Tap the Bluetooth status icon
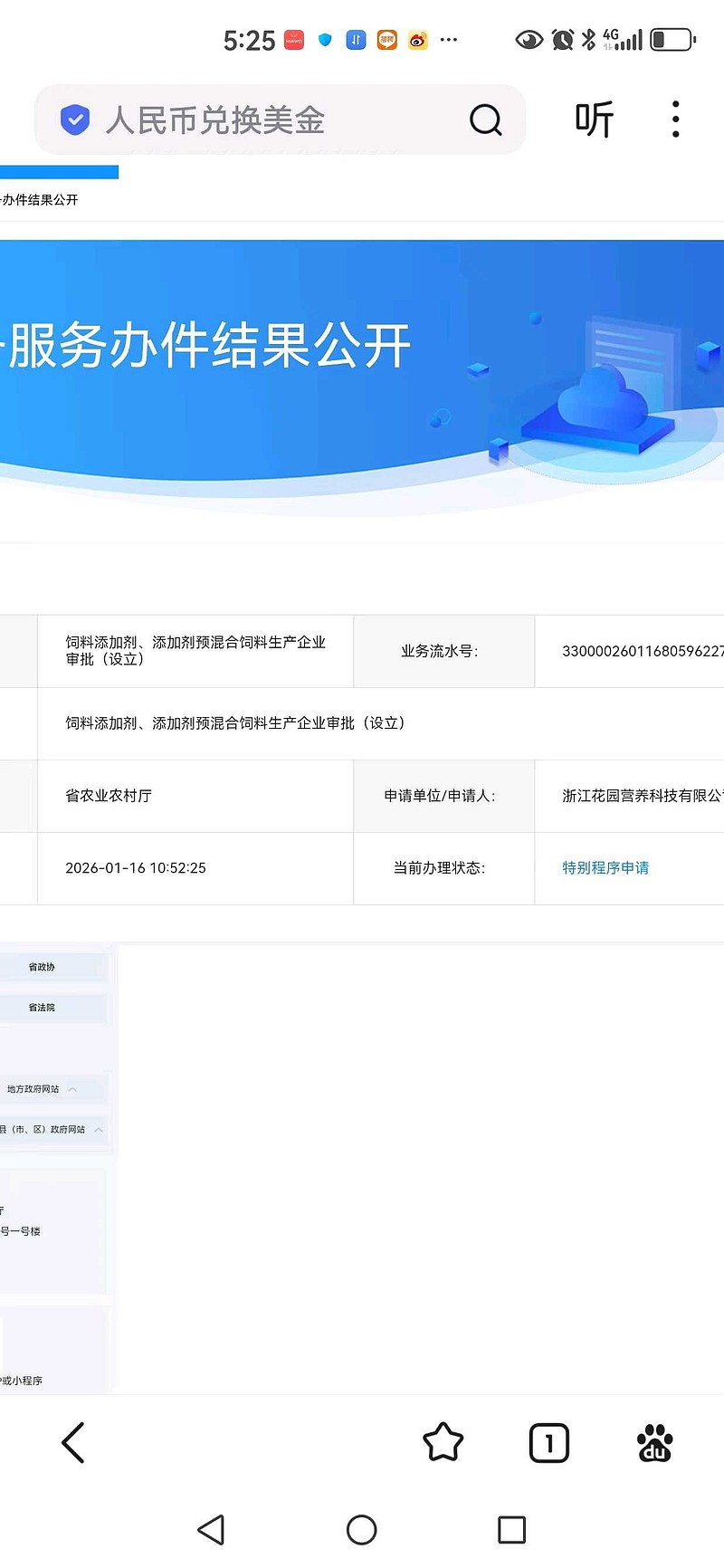Screen dimensions: 724x1568 click(589, 40)
